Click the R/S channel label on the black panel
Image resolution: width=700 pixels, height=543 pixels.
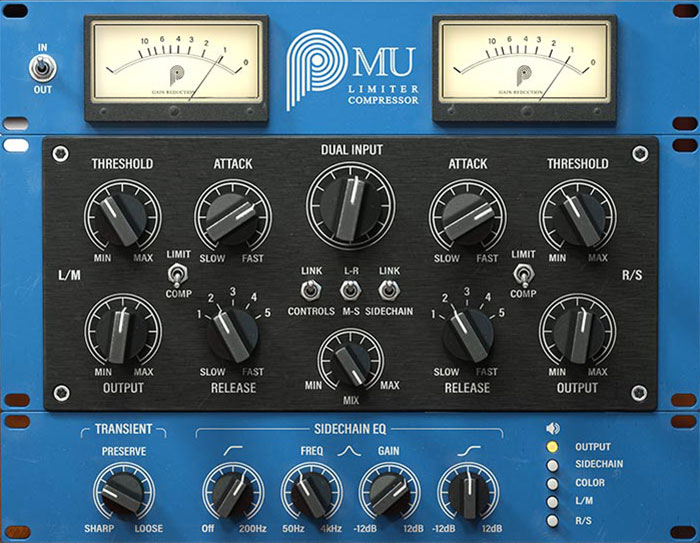coord(632,275)
